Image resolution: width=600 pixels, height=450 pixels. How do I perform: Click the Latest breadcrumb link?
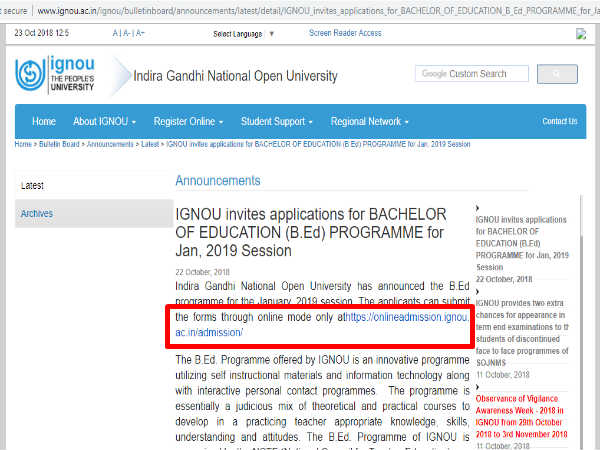(150, 144)
